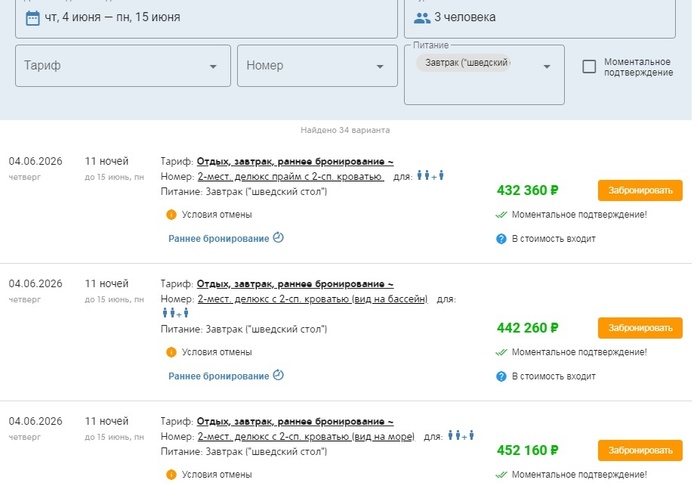700x489 pixels.
Task: Open first tariff link Отдых, завтрак
Action: pyautogui.click(x=295, y=161)
